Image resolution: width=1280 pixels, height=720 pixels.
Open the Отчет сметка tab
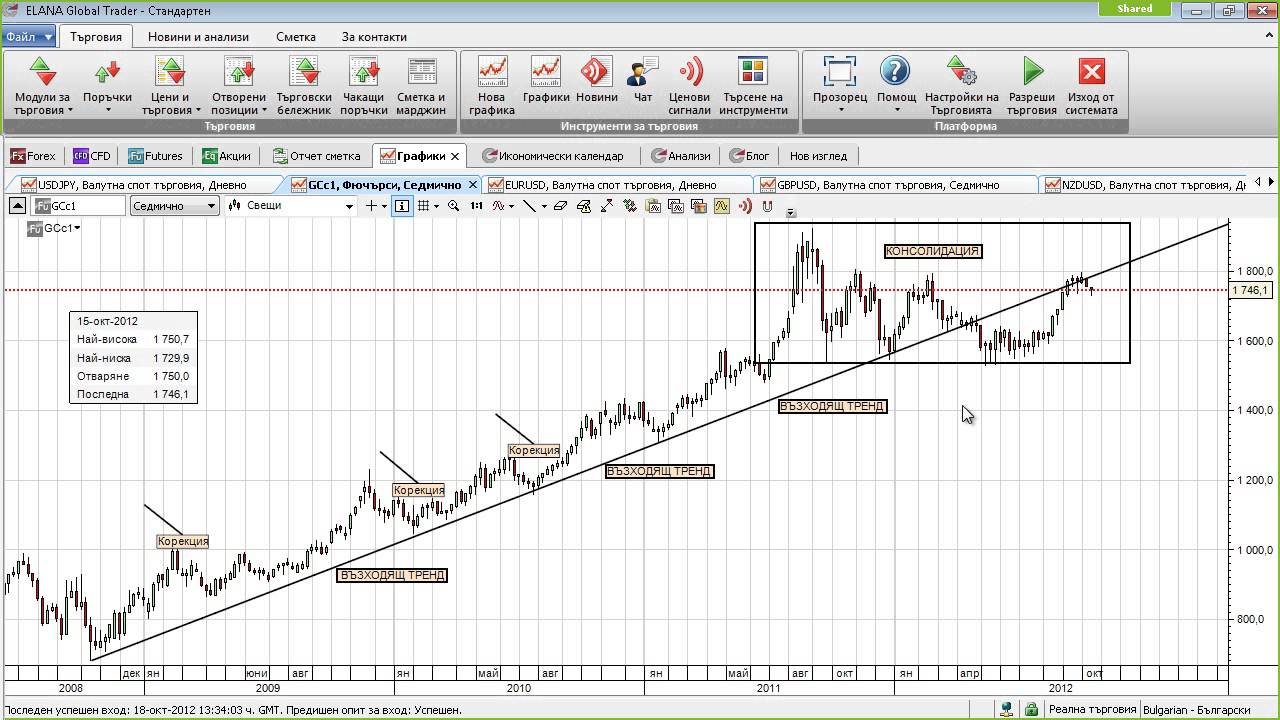pos(316,156)
